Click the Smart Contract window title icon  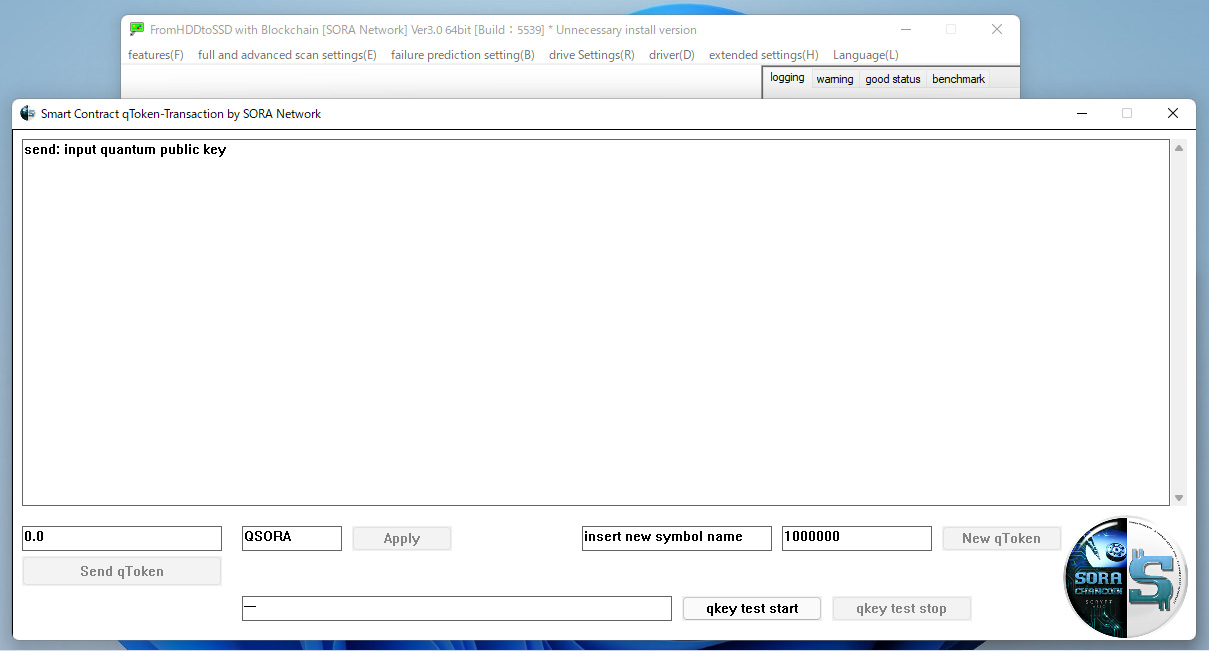coord(28,113)
